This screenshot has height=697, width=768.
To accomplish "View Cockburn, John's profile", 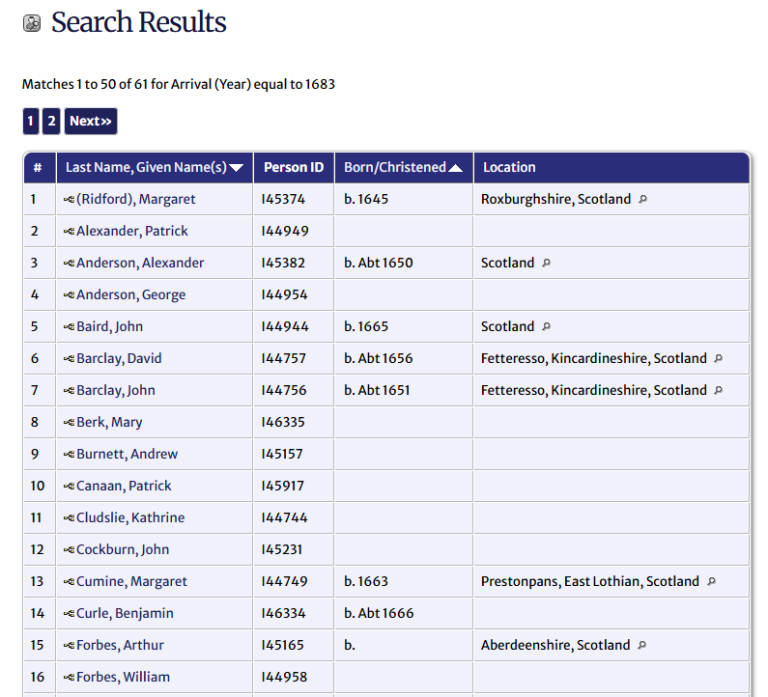I will [x=123, y=549].
